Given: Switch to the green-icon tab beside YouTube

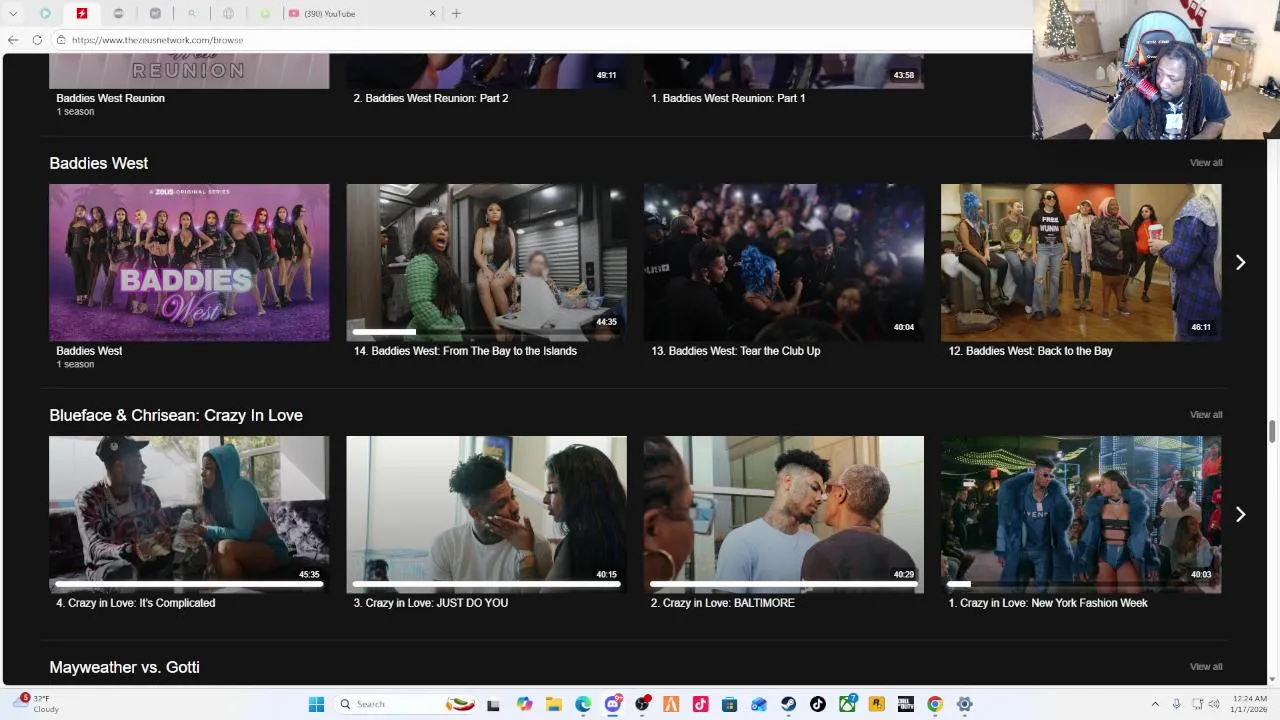Looking at the screenshot, I should pyautogui.click(x=265, y=13).
